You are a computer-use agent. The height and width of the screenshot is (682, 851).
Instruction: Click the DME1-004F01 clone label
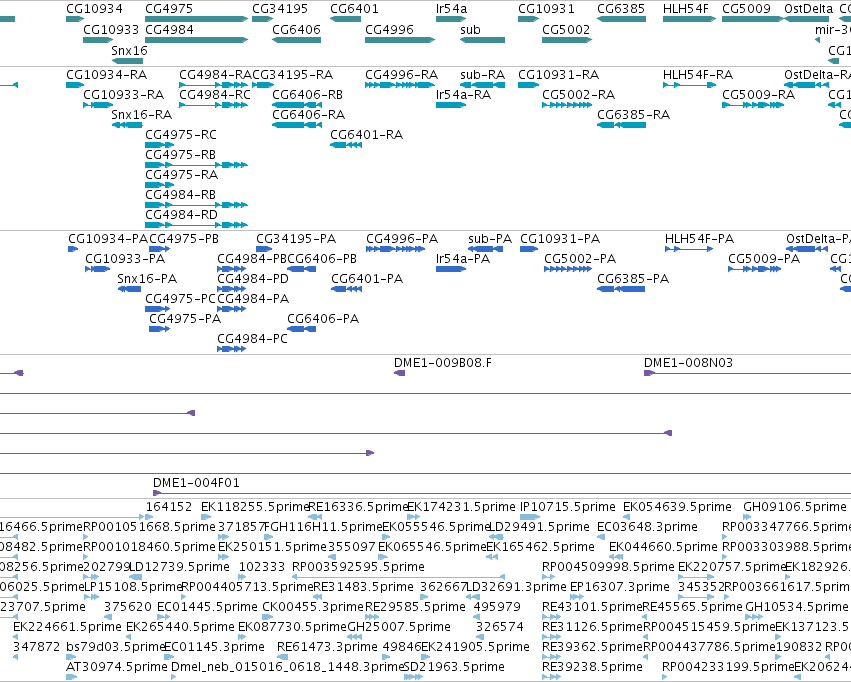196,483
